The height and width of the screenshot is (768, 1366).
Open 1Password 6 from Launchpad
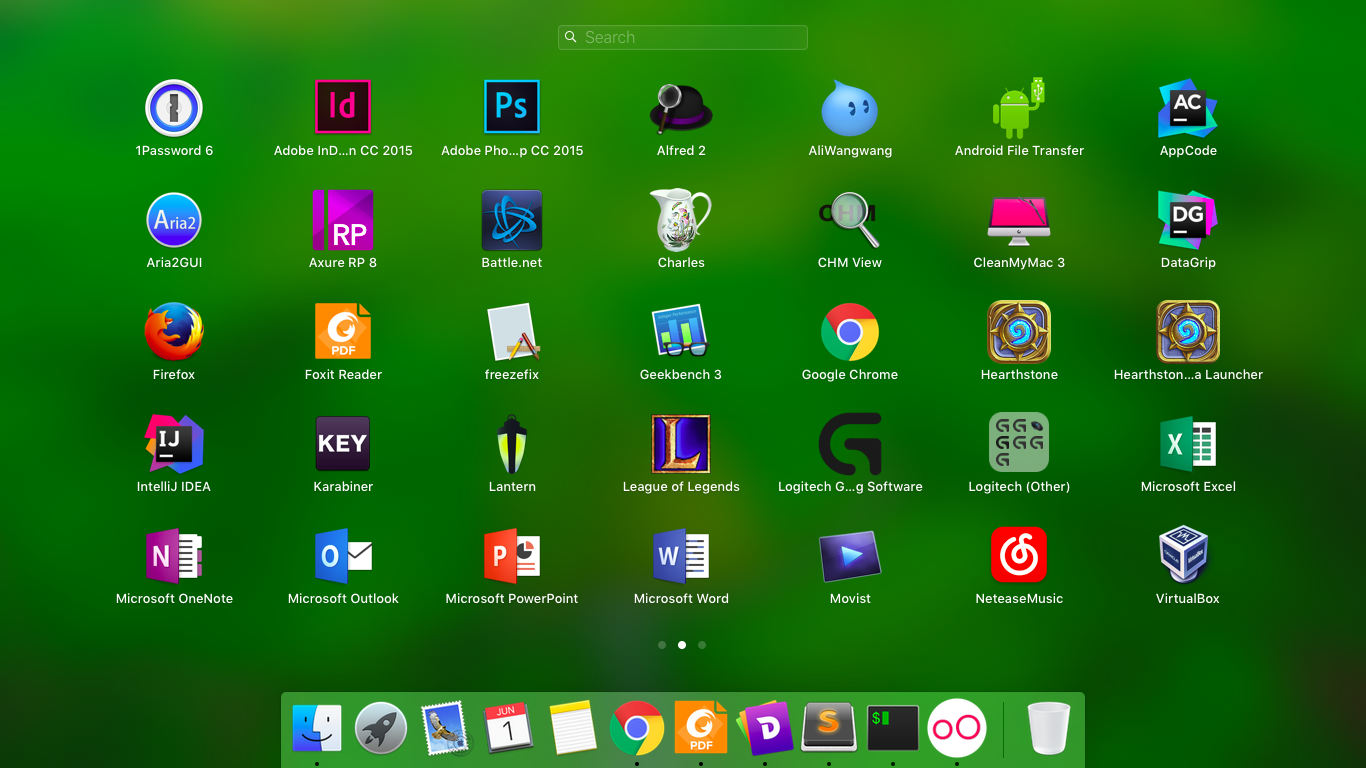[174, 108]
